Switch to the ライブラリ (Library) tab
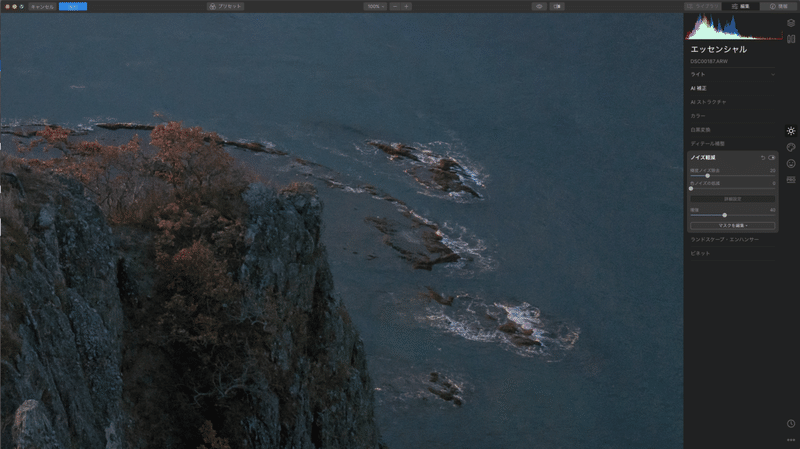 703,7
